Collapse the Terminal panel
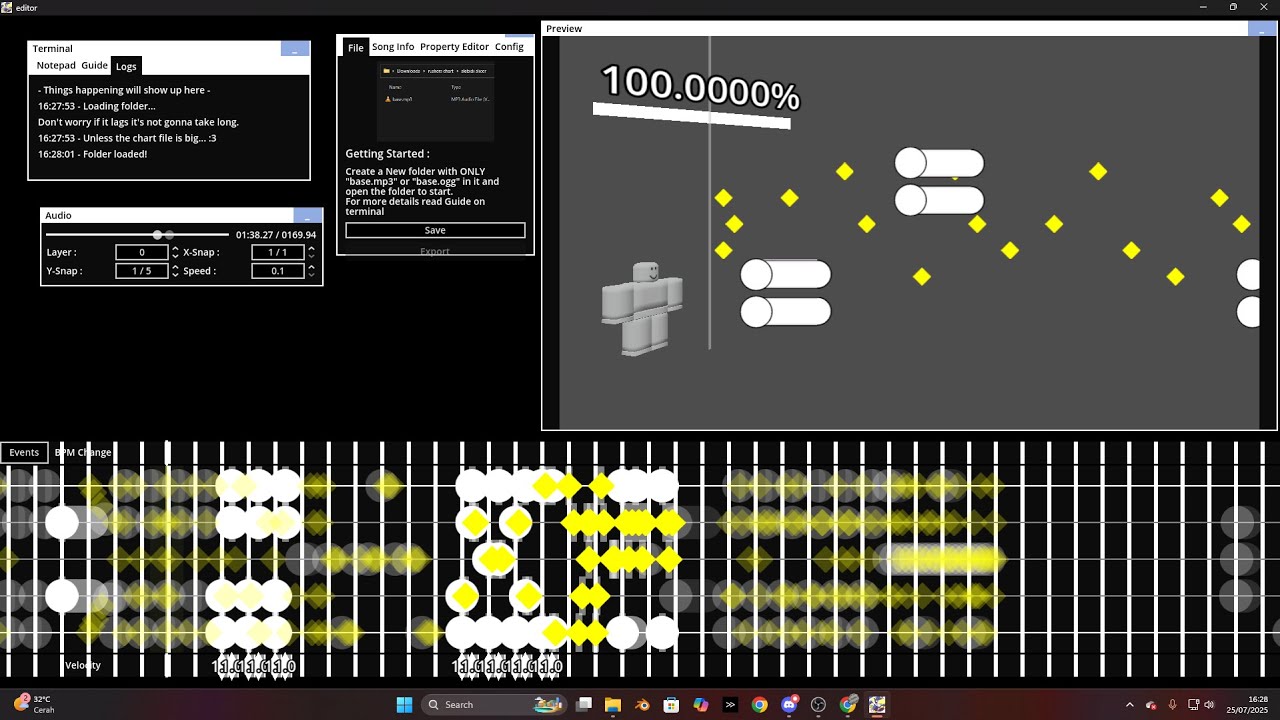1280x720 pixels. (x=295, y=48)
